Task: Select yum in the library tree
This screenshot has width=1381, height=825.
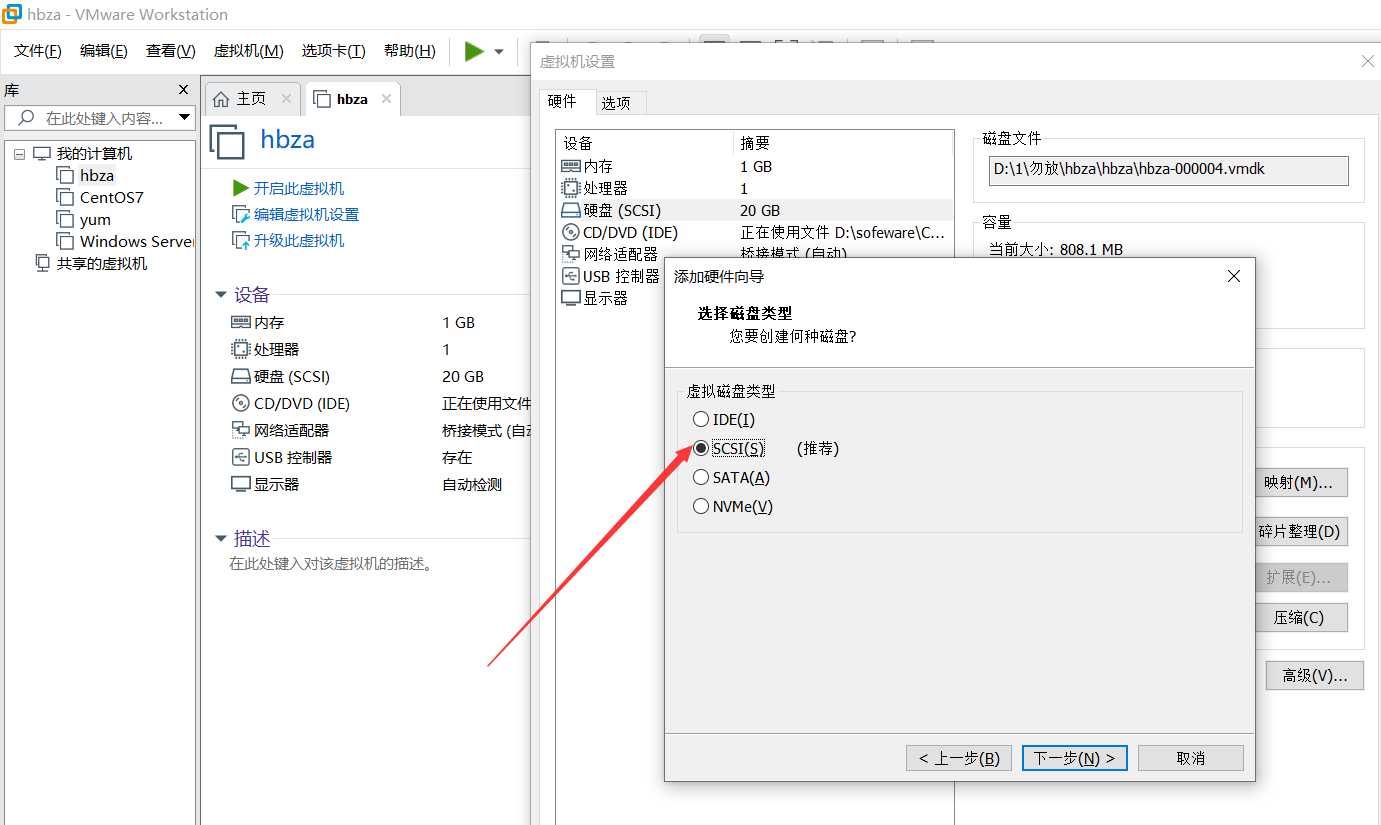Action: (x=95, y=219)
